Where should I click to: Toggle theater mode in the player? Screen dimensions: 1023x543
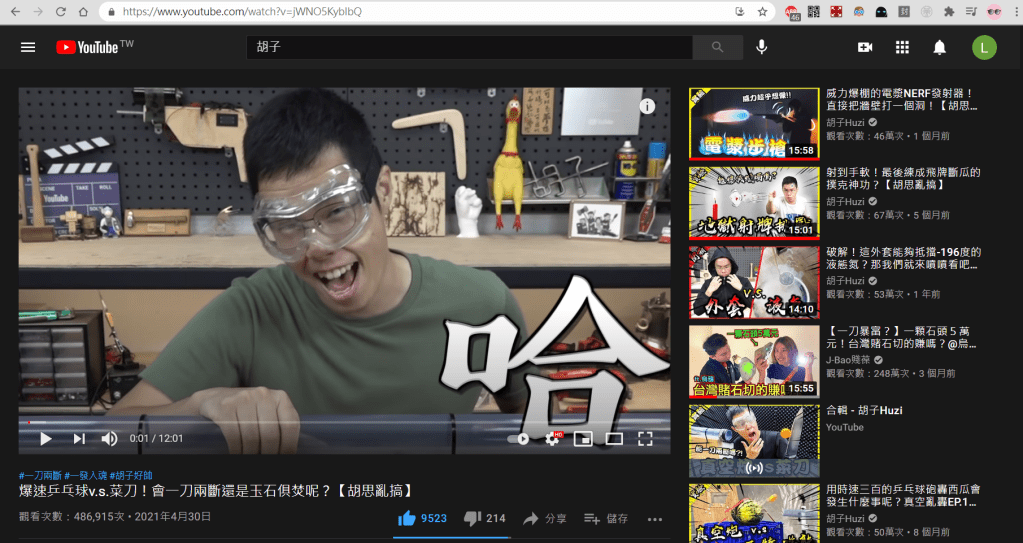coord(614,438)
